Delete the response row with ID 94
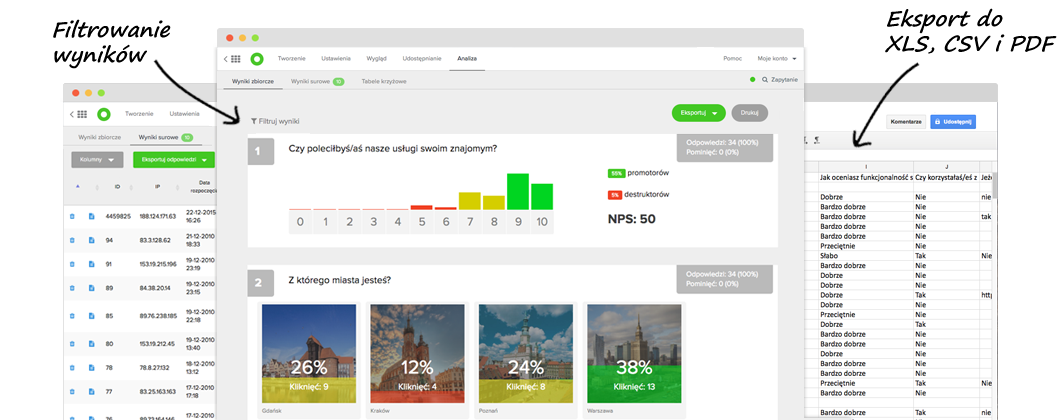Viewport: 1063px width, 420px height. click(73, 240)
